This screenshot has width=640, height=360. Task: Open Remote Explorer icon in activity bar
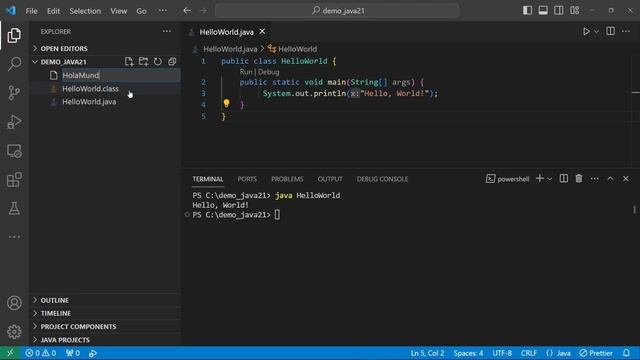point(14,151)
